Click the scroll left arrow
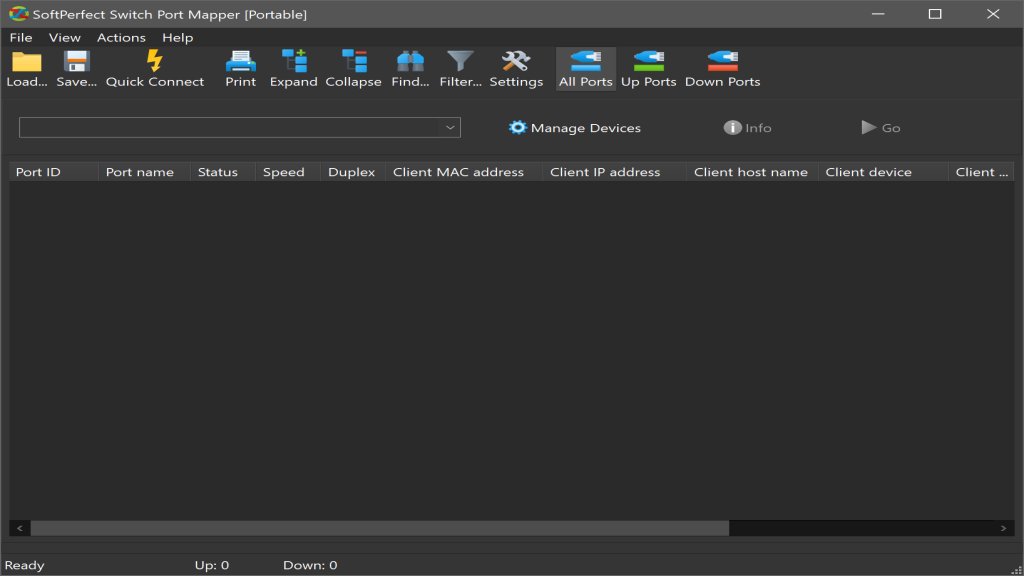Viewport: 1024px width, 576px height. pyautogui.click(x=20, y=528)
